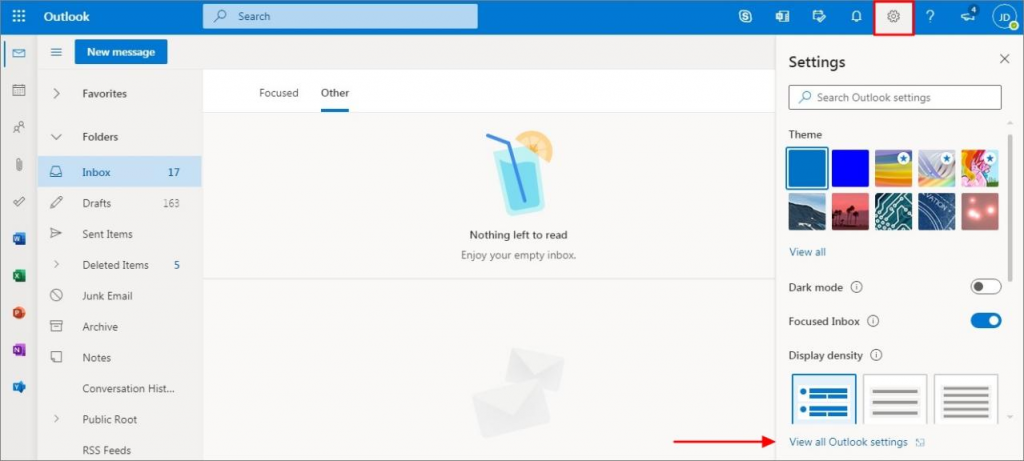The height and width of the screenshot is (461, 1024).
Task: Toggle the hamburger navigation pane button
Action: [56, 52]
